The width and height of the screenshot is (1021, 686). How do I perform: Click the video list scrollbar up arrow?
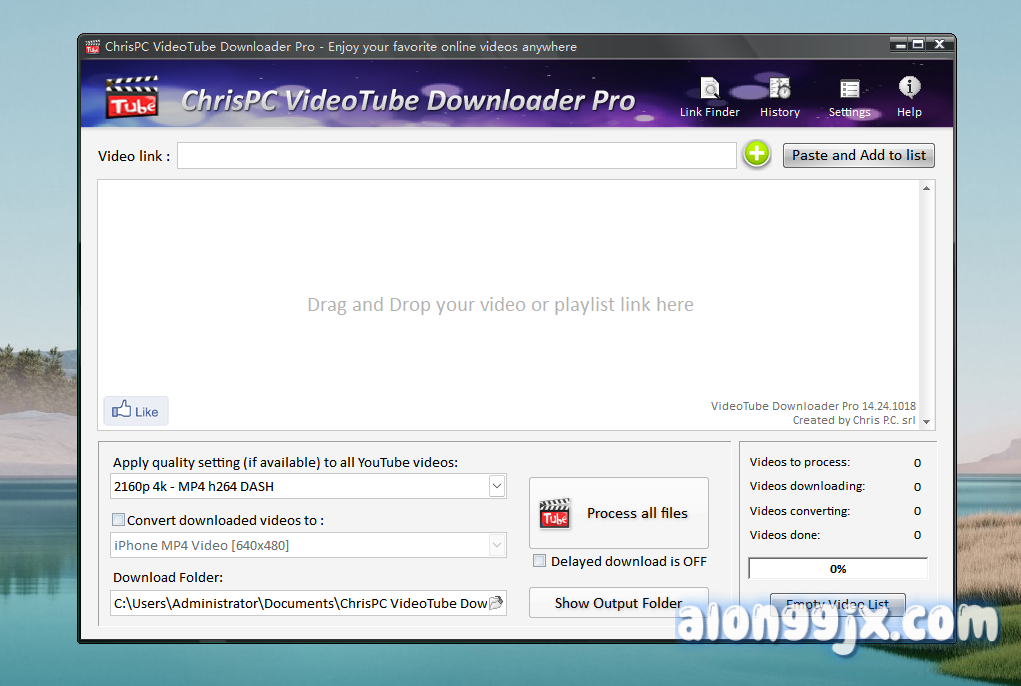(x=927, y=188)
